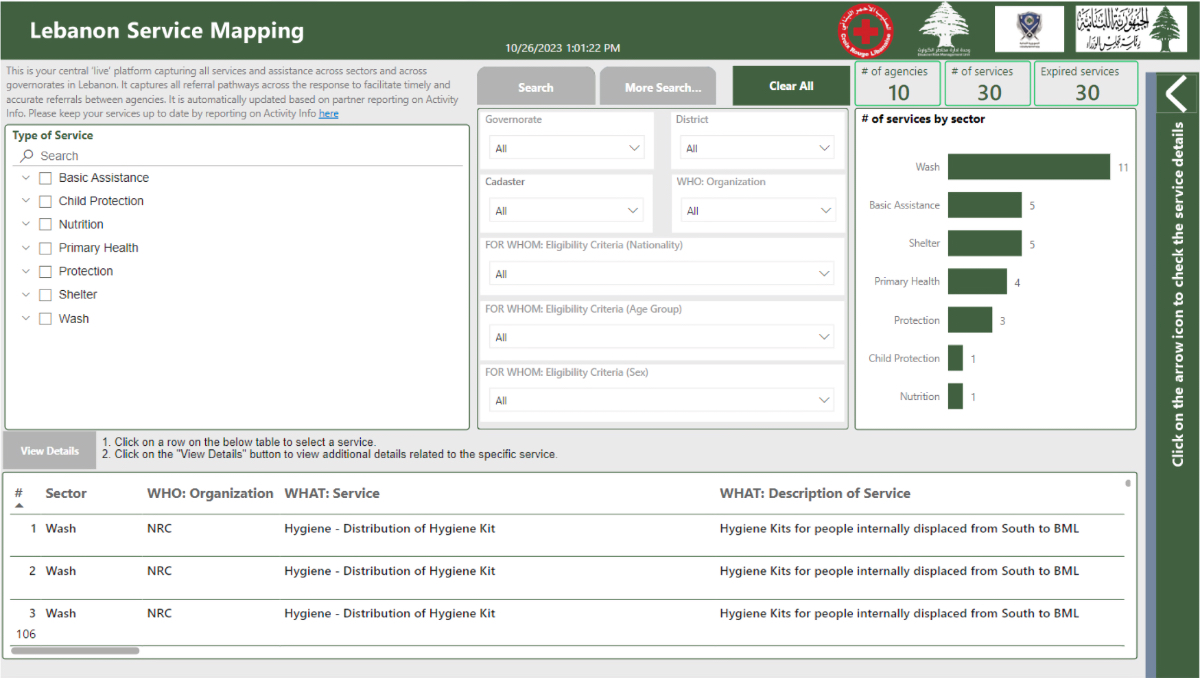Click the table horizontal scrollbar thumb
This screenshot has width=1200, height=678.
[x=75, y=650]
